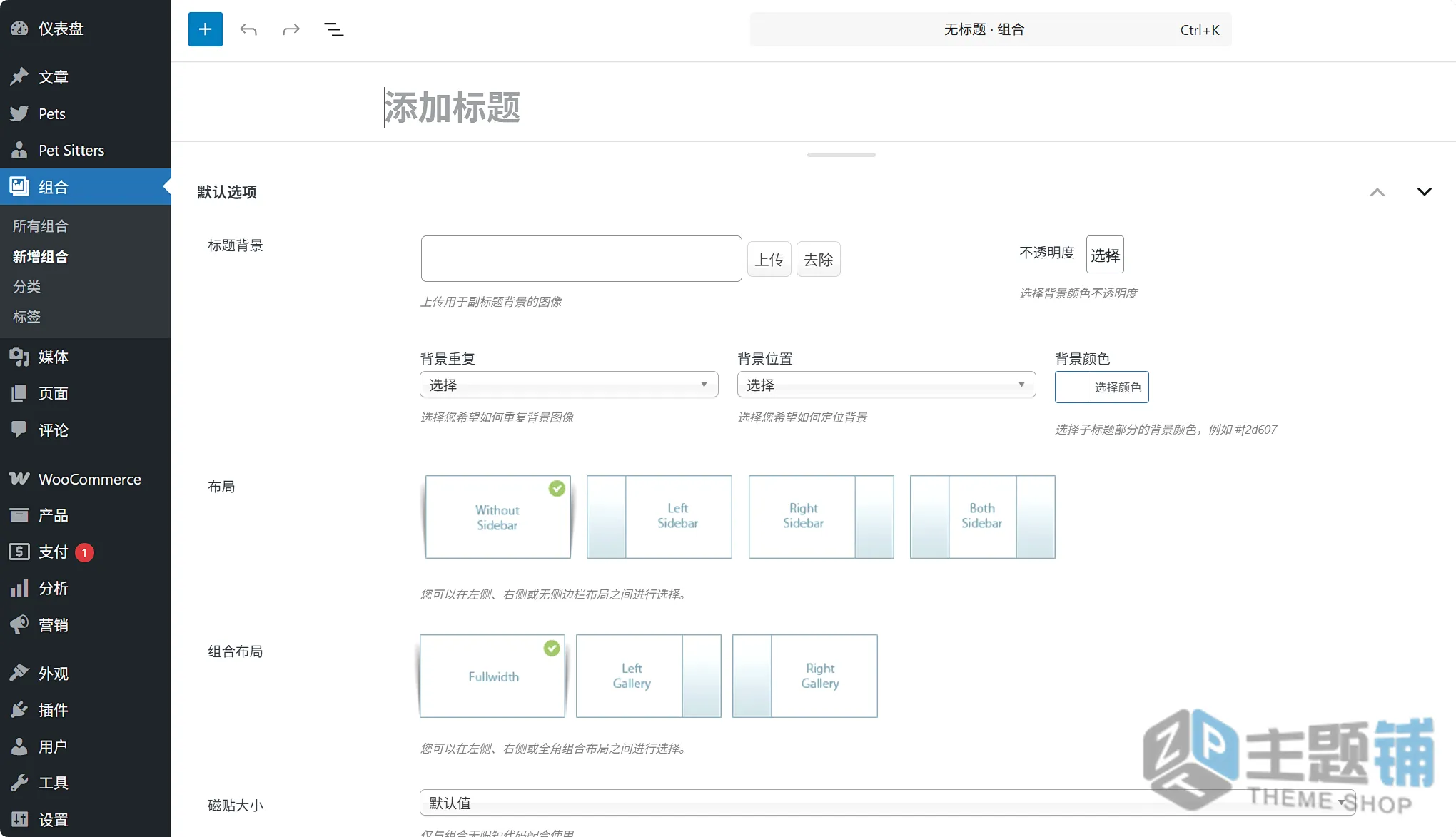Click the 去除 remove button

819,260
